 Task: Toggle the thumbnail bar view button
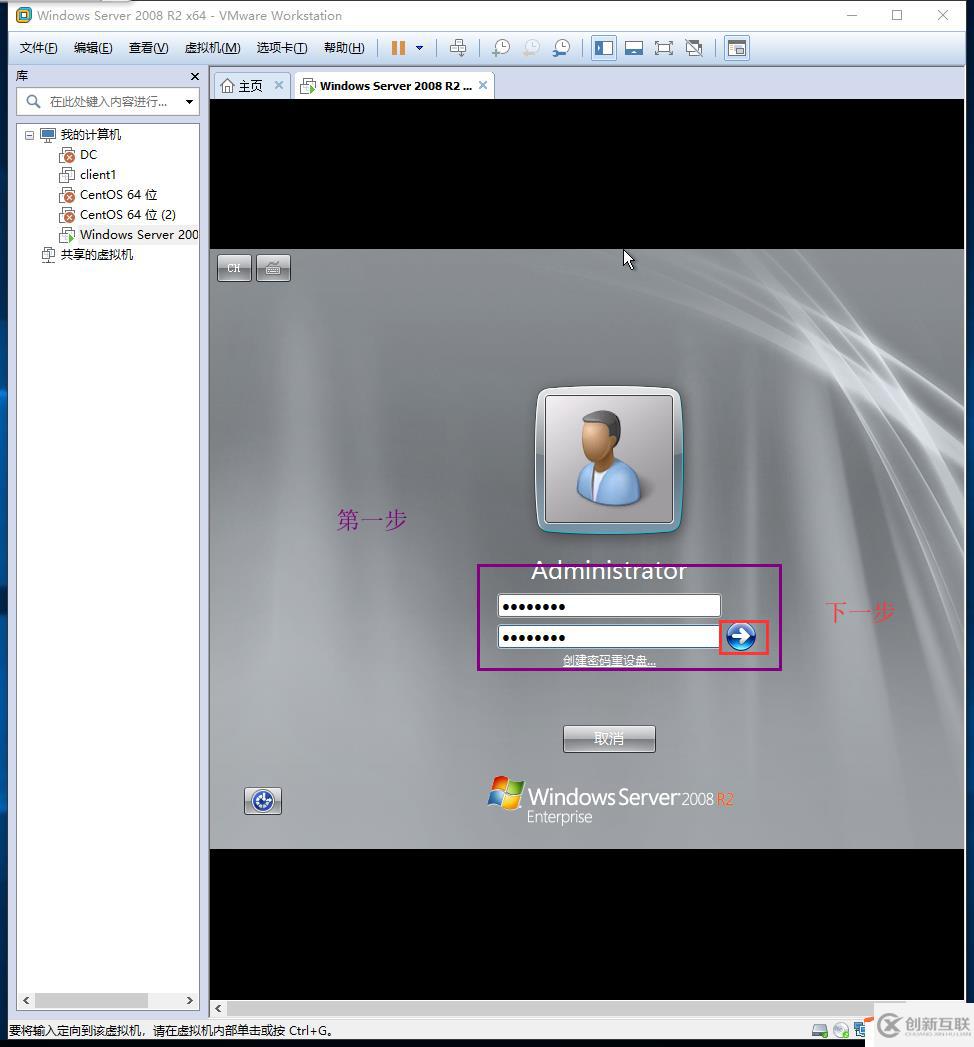pyautogui.click(x=634, y=48)
